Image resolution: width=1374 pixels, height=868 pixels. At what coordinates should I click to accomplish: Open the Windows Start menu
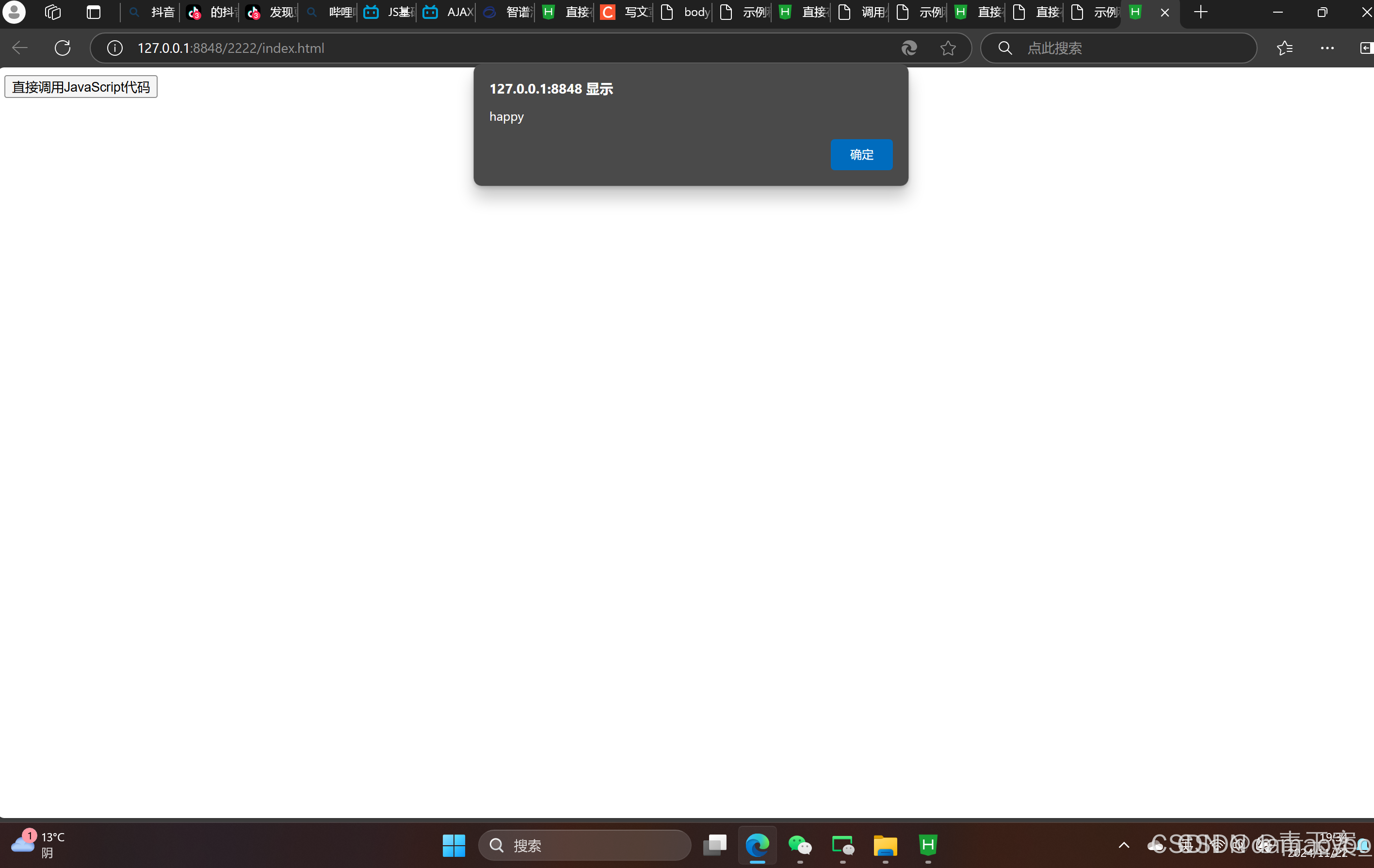click(453, 845)
